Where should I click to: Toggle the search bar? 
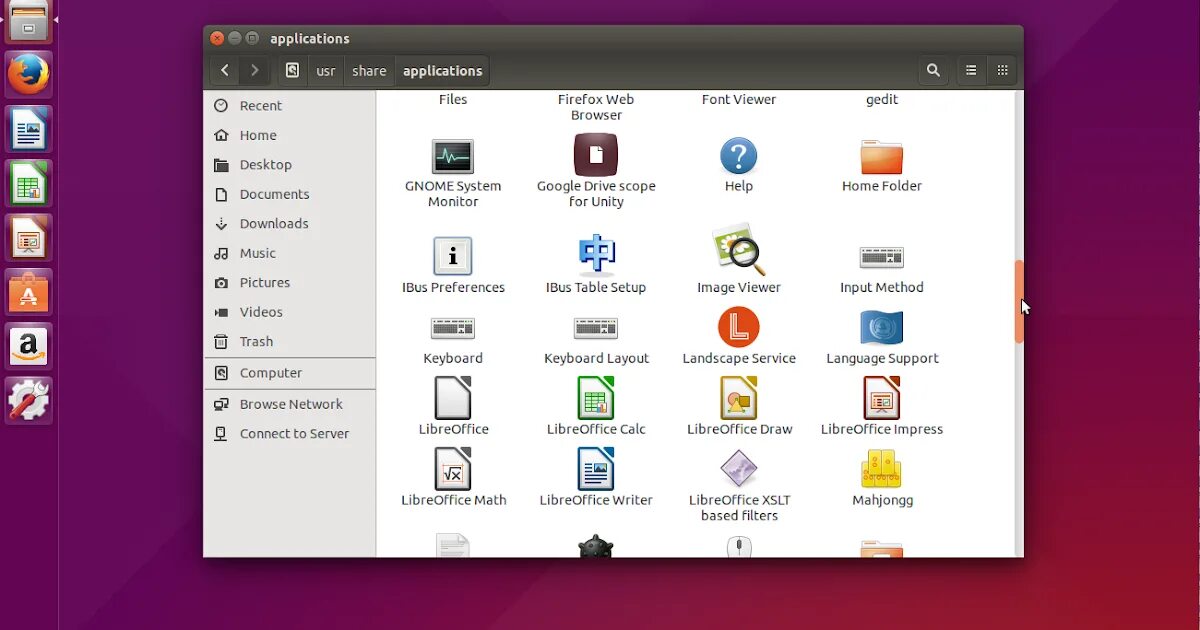932,70
